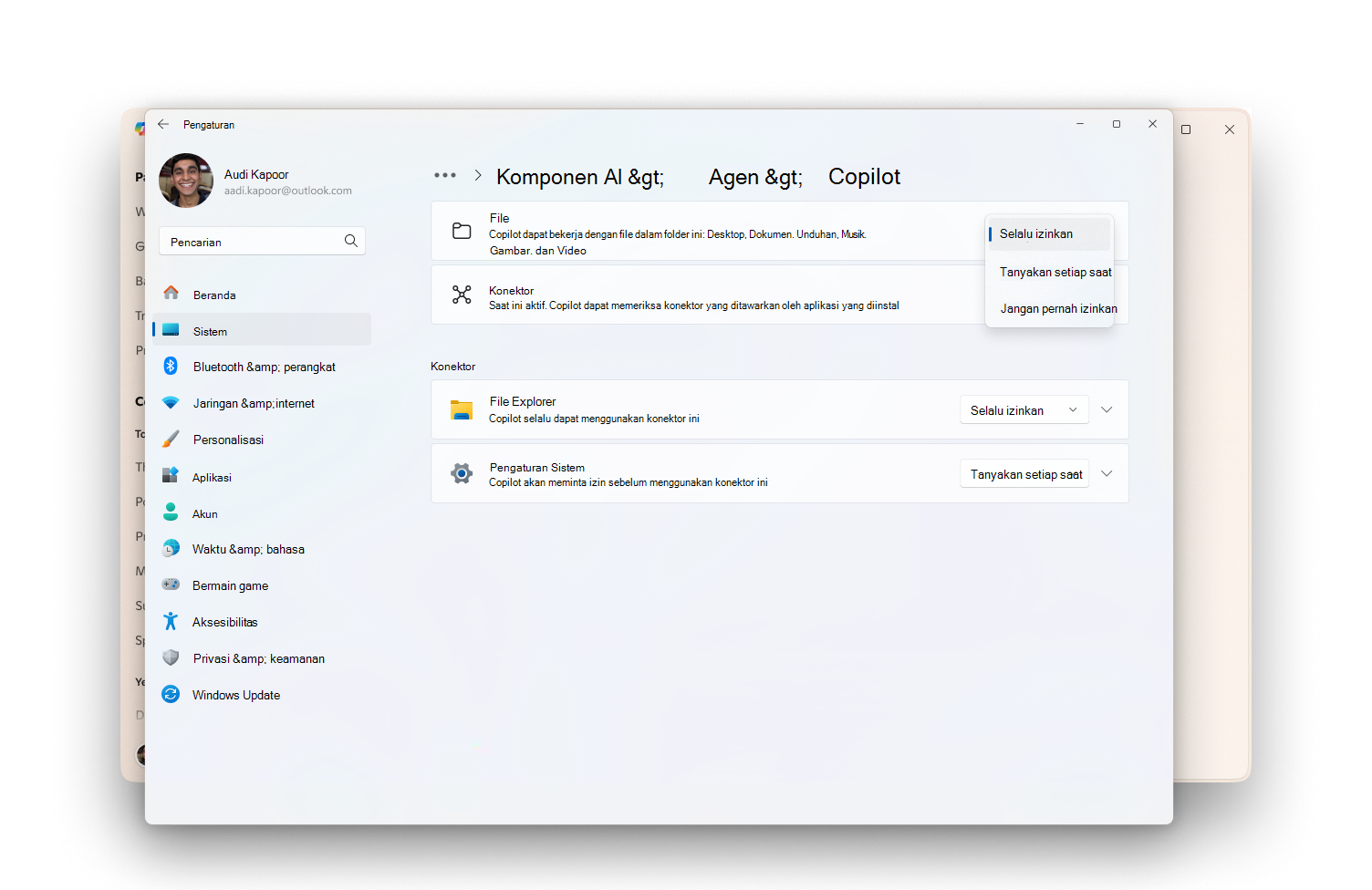Viewport: 1372px width, 890px height.
Task: Expand the File Explorer connector row
Action: pos(1107,409)
